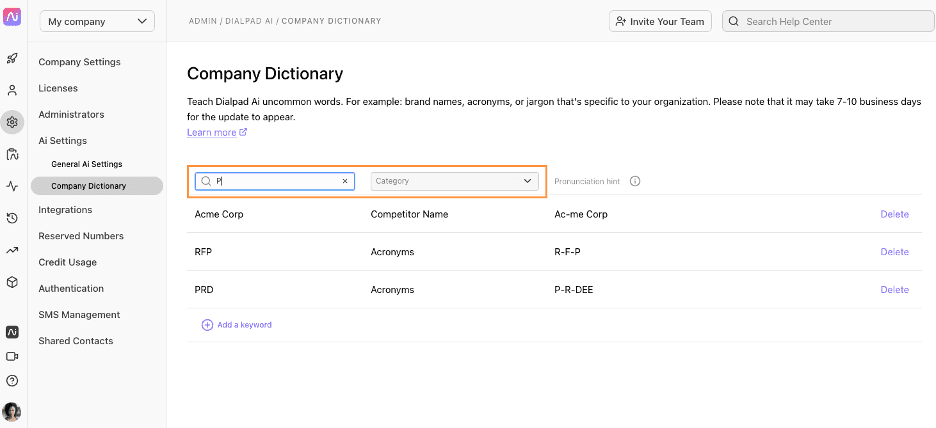Viewport: 936px width, 428px height.
Task: Open the person icon in left sidebar
Action: 12,90
